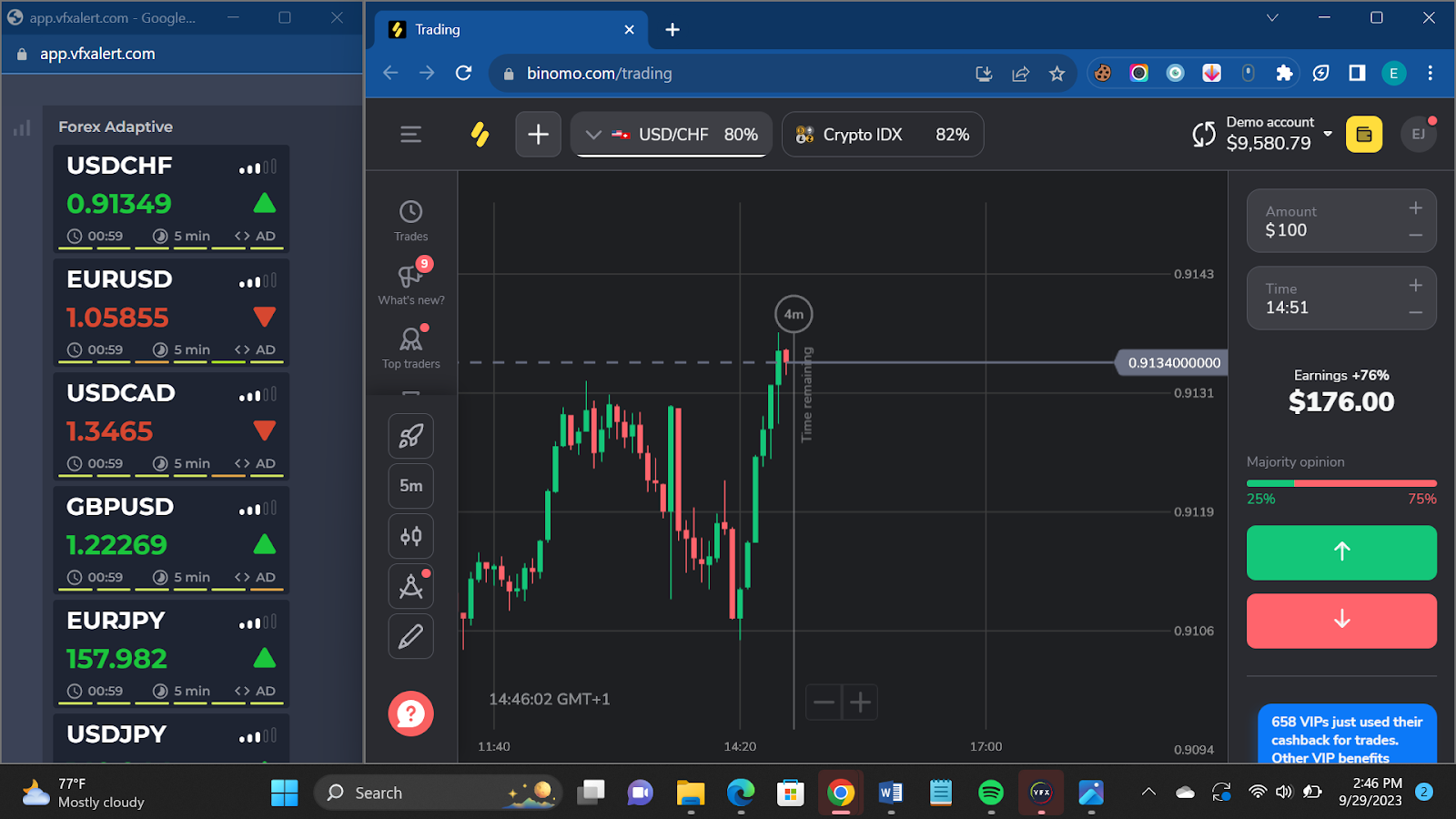The image size is (1456, 819).
Task: Reload the Binomo trading page
Action: tap(463, 74)
